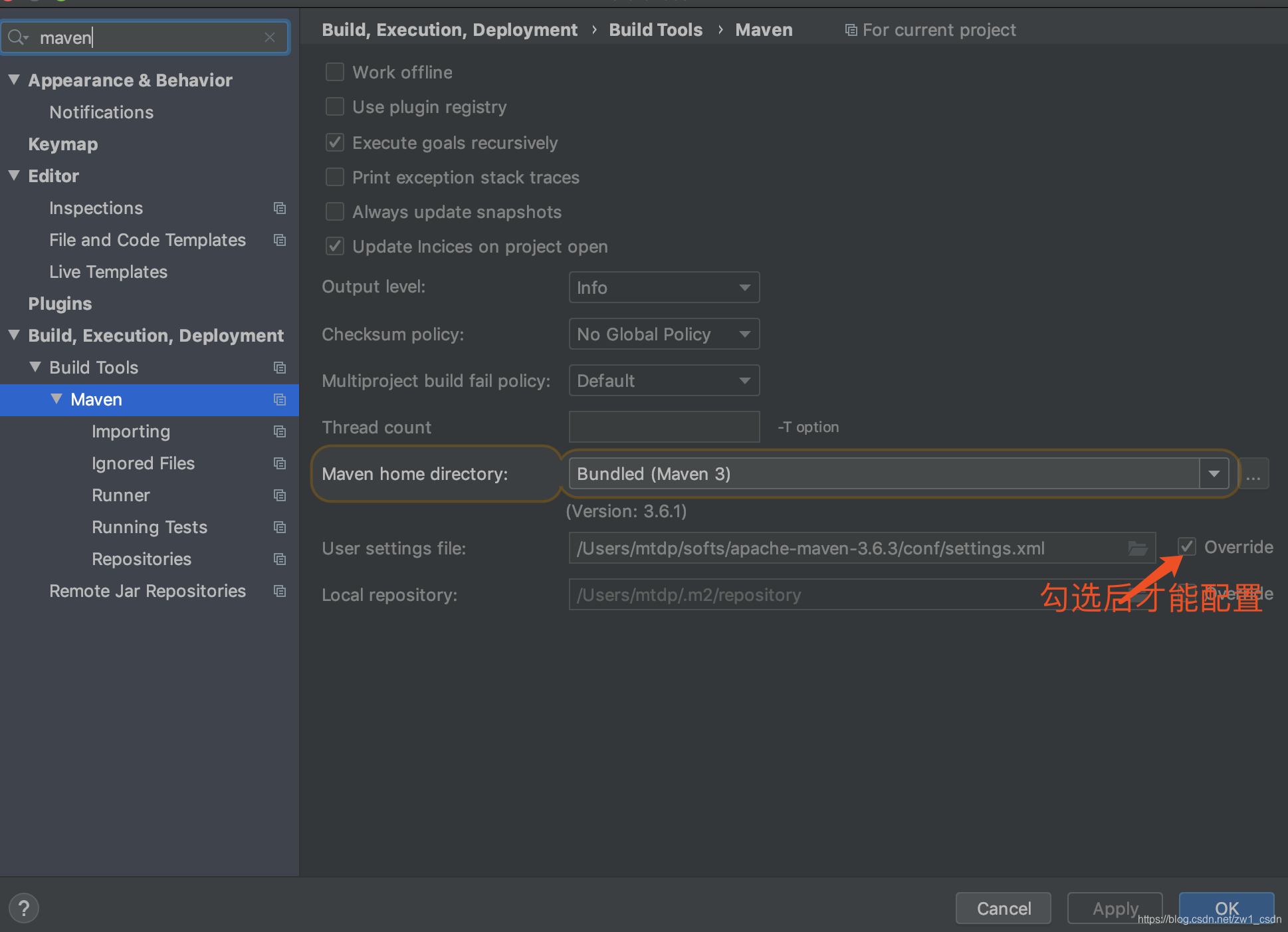Viewport: 1288px width, 932px height.
Task: Click the project-level icon next to Inspections
Action: tap(280, 208)
